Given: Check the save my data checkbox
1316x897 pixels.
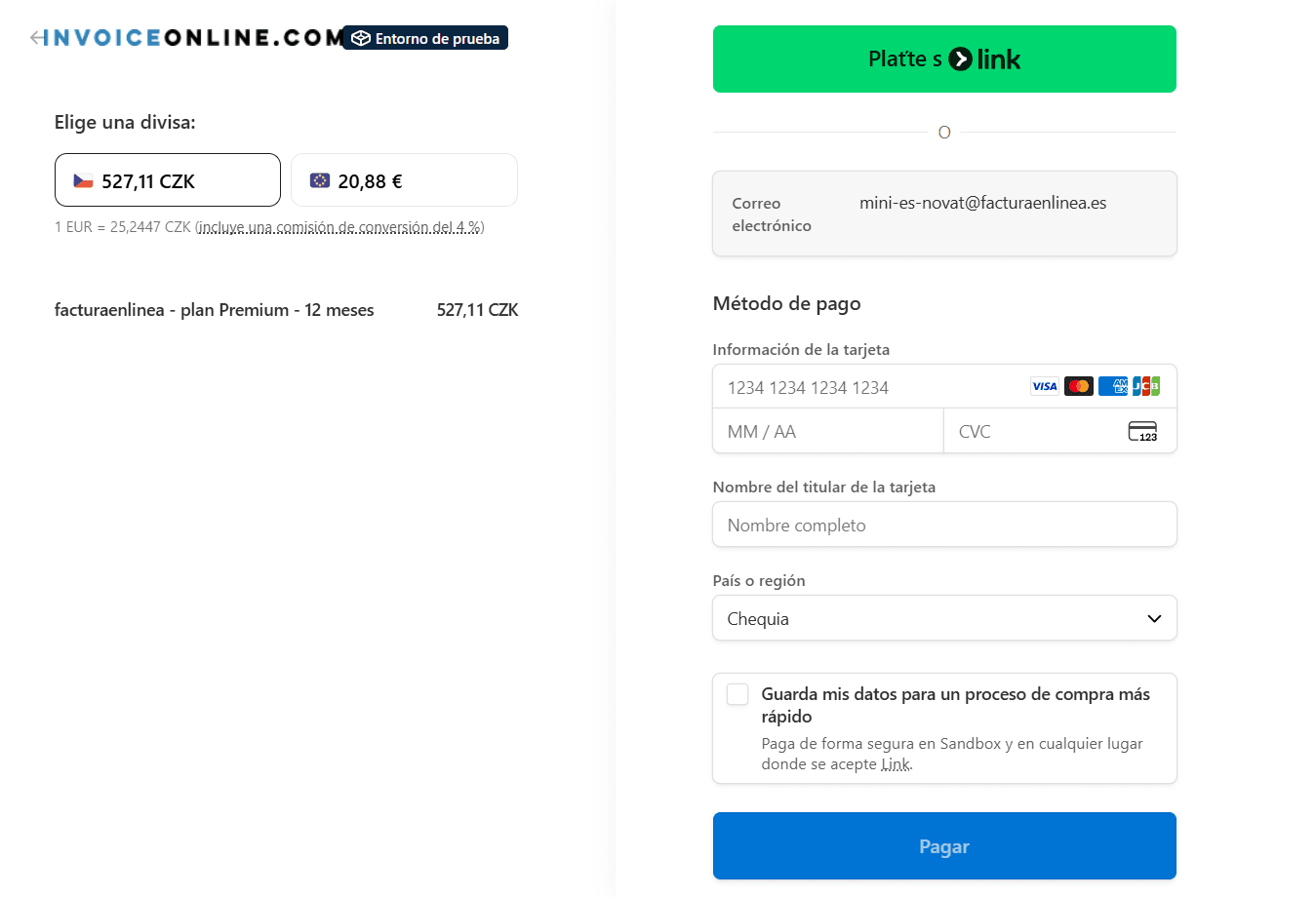Looking at the screenshot, I should point(738,694).
